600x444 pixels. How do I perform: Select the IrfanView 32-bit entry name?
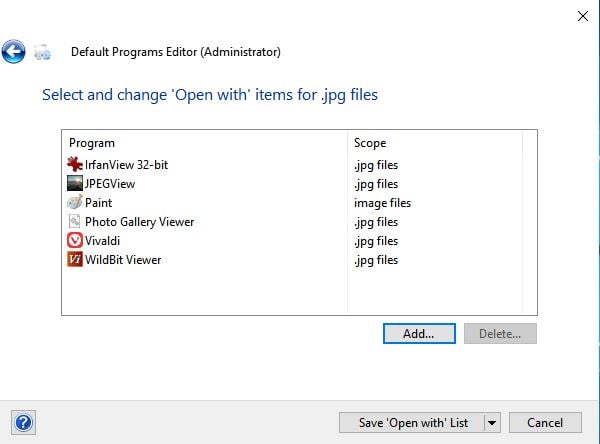tap(126, 165)
